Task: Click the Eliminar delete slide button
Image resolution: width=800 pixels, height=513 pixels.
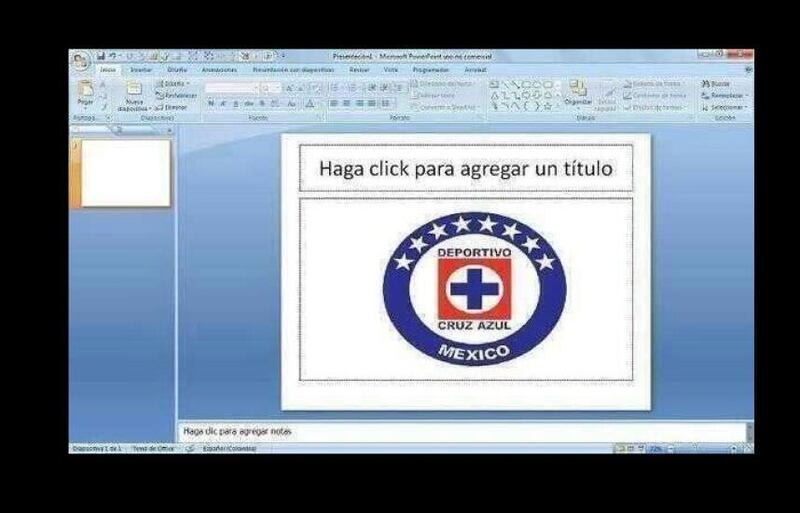Action: (x=172, y=108)
